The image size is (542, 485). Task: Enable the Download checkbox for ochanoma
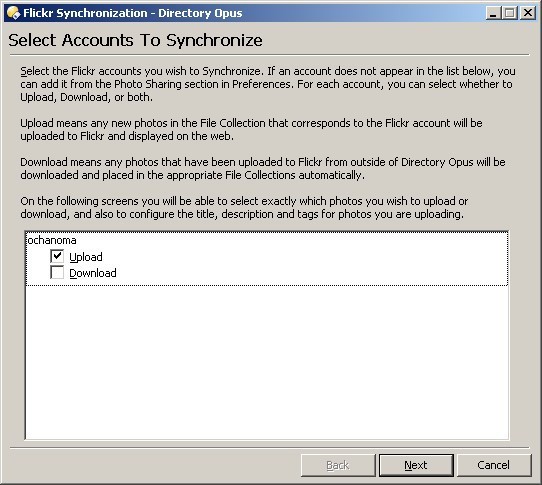[57, 272]
